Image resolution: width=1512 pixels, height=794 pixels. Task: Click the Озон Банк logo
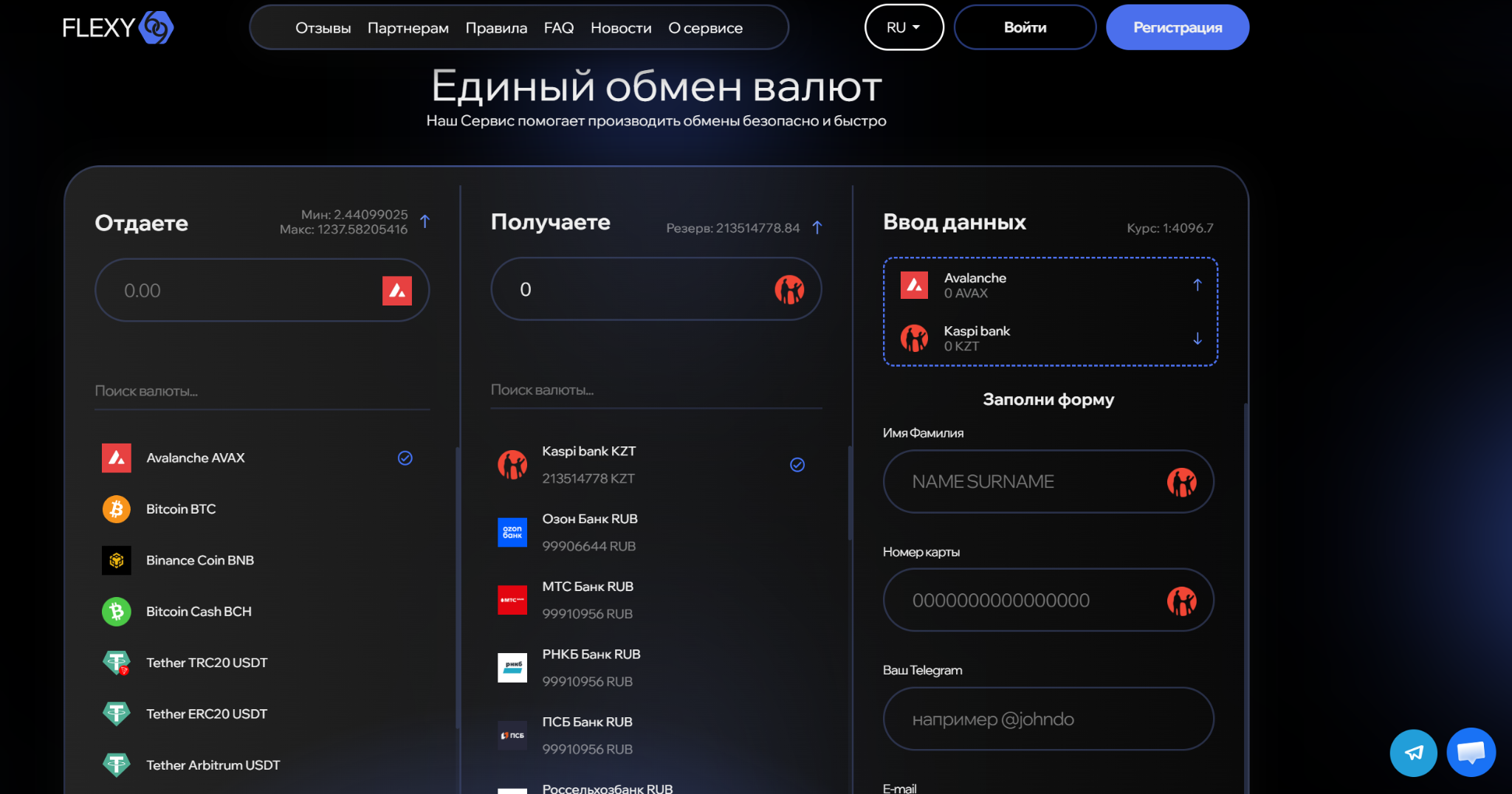[512, 532]
